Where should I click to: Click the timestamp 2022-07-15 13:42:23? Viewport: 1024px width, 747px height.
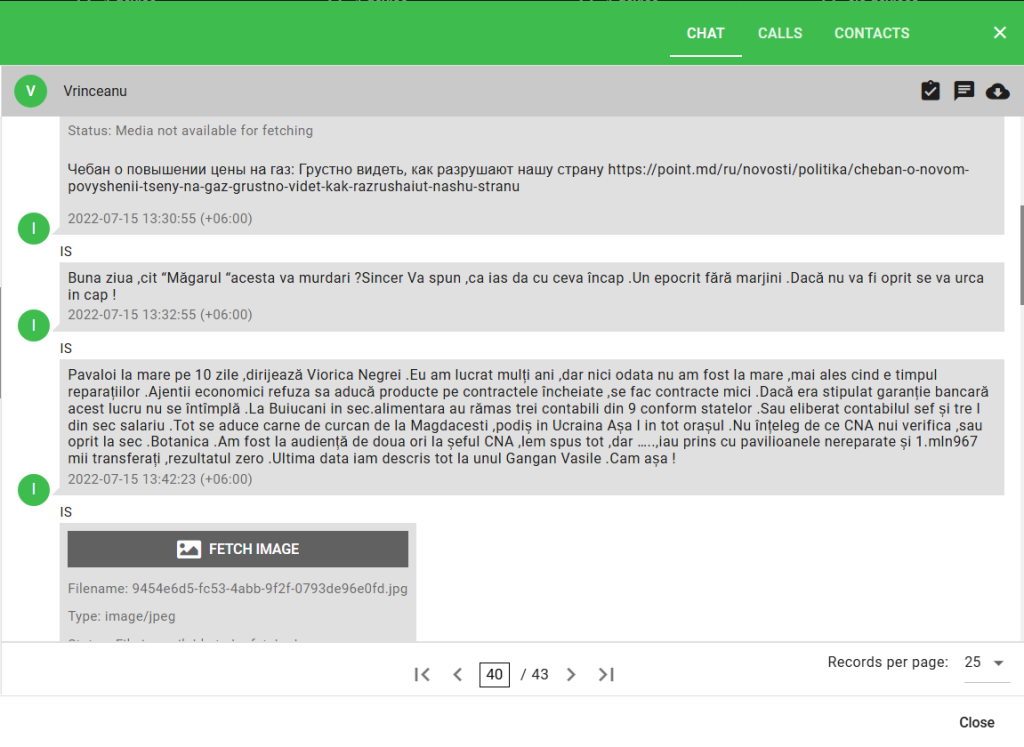coord(160,479)
